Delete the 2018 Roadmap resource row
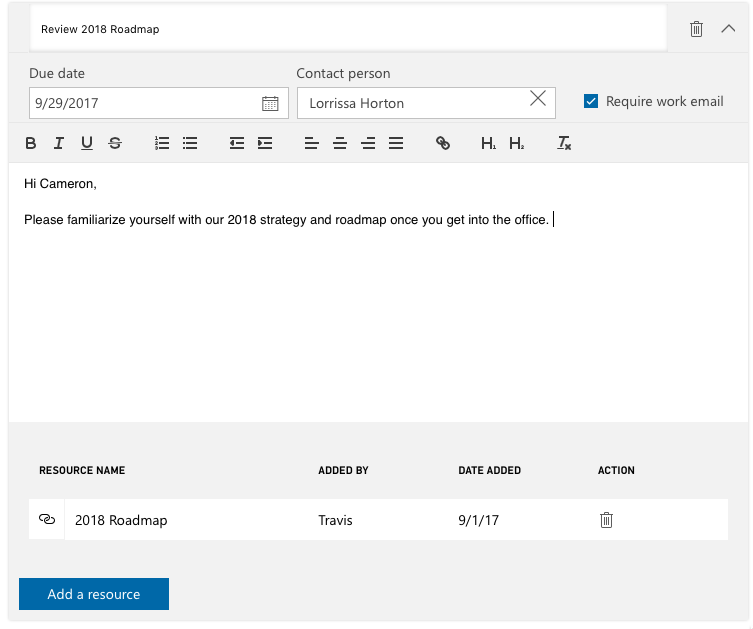 click(x=606, y=520)
